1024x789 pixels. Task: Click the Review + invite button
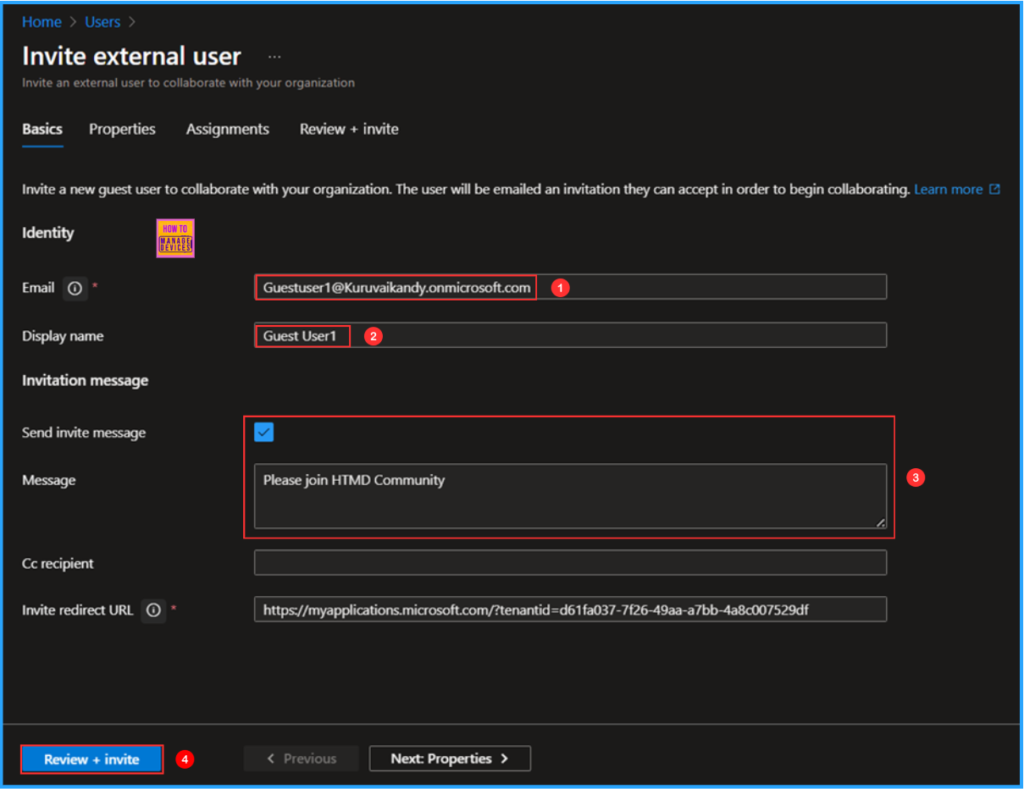point(91,758)
